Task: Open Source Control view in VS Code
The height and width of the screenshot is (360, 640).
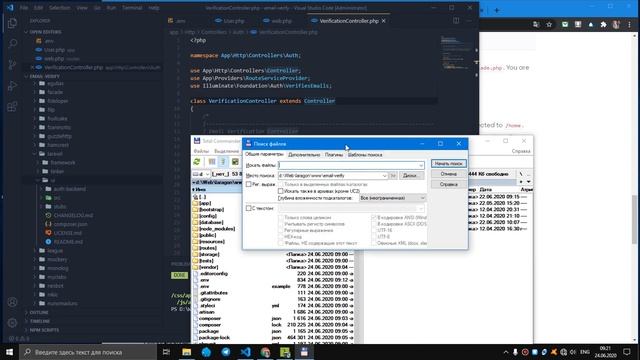Action: [x=12, y=64]
